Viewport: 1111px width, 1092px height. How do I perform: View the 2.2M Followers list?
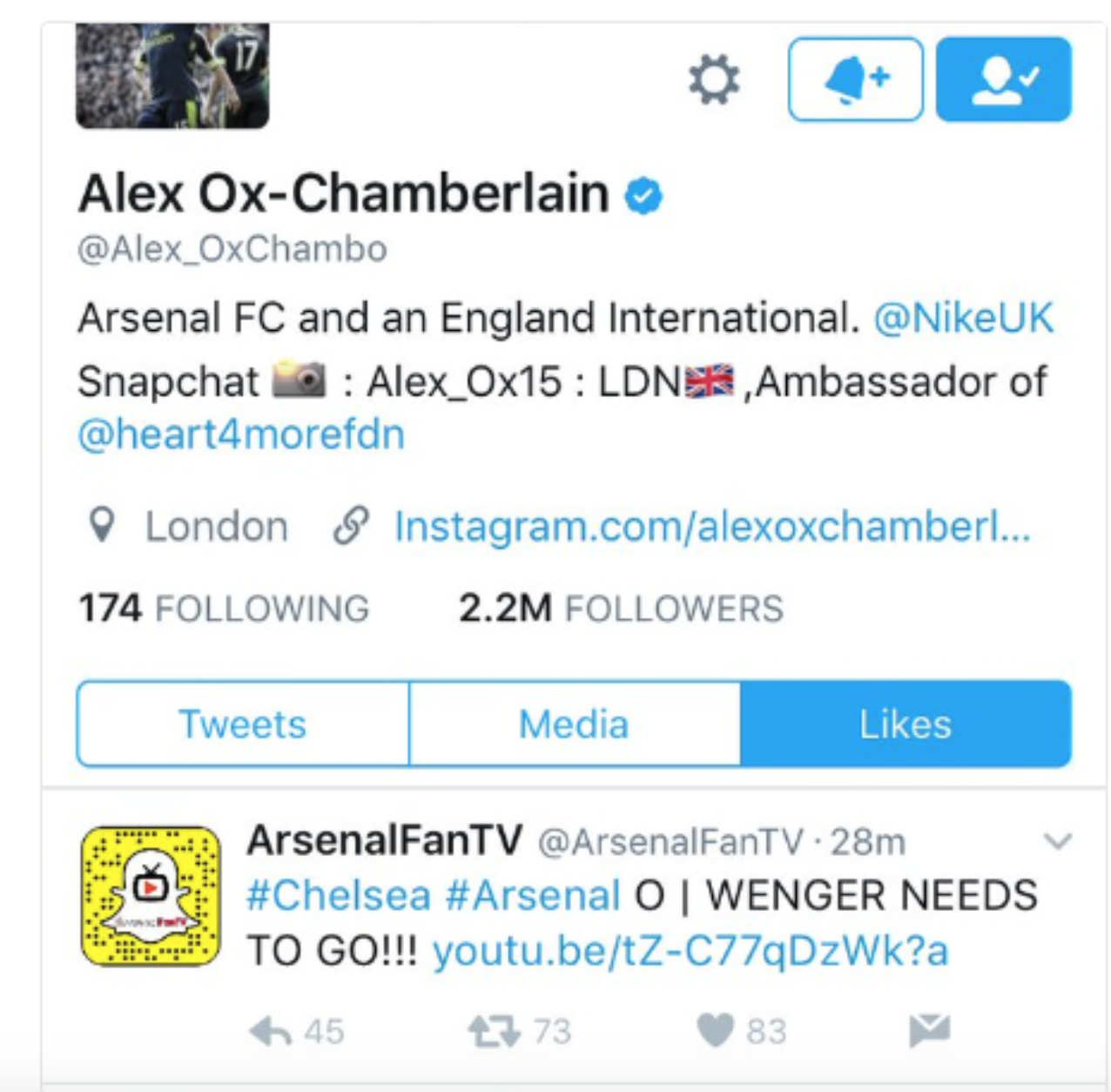621,608
